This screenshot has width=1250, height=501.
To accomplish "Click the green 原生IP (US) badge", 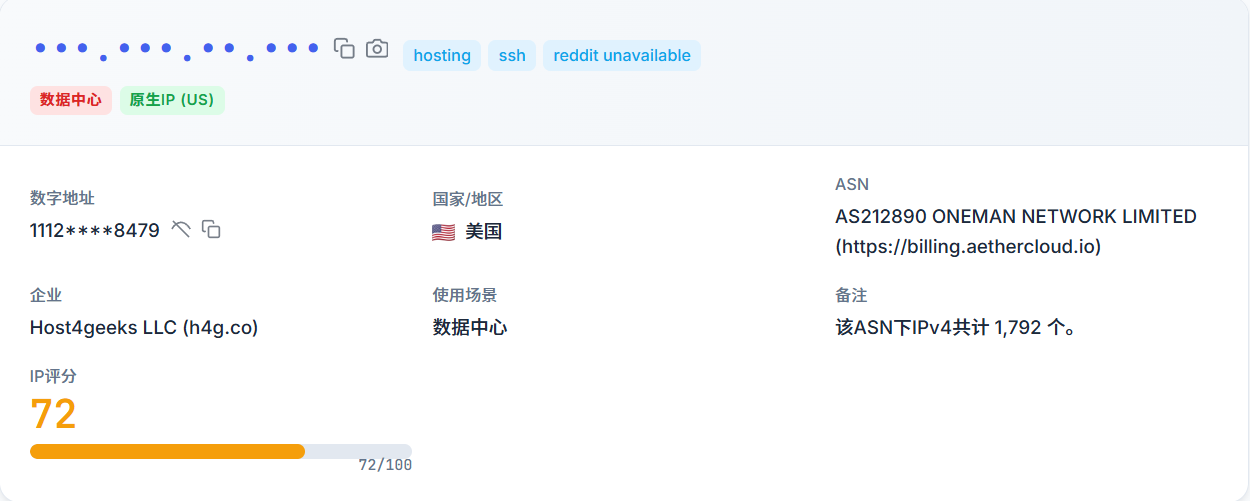I will click(172, 100).
